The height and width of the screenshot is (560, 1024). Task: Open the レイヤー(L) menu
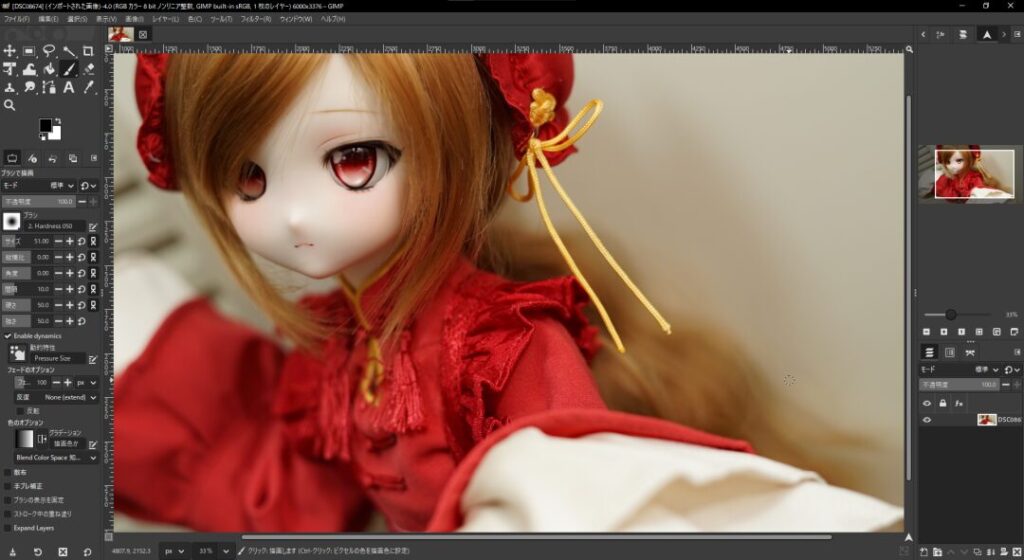pyautogui.click(x=165, y=19)
